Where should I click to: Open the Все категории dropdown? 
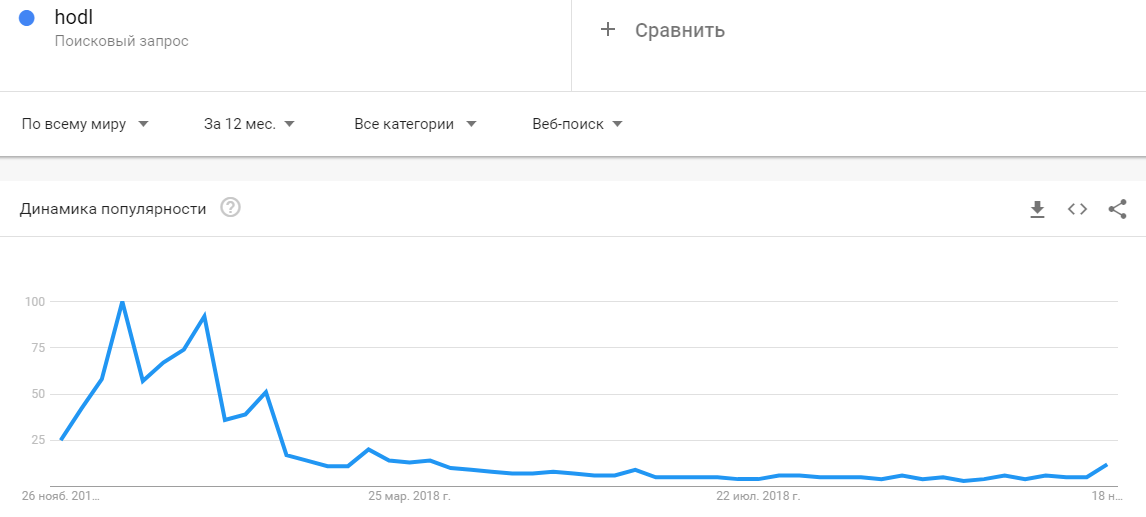pos(415,124)
